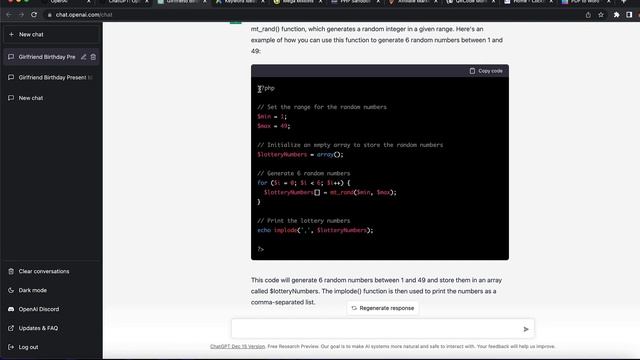This screenshot has height=360, width=640.
Task: Click the external link icon beside Updates & FAQ
Action: pyautogui.click(x=11, y=328)
